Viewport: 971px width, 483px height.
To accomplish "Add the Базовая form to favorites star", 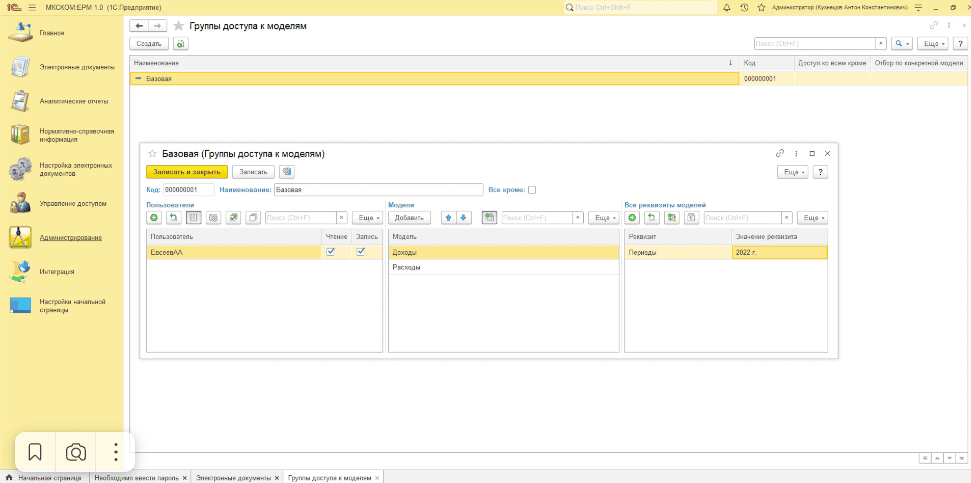I will (152, 154).
